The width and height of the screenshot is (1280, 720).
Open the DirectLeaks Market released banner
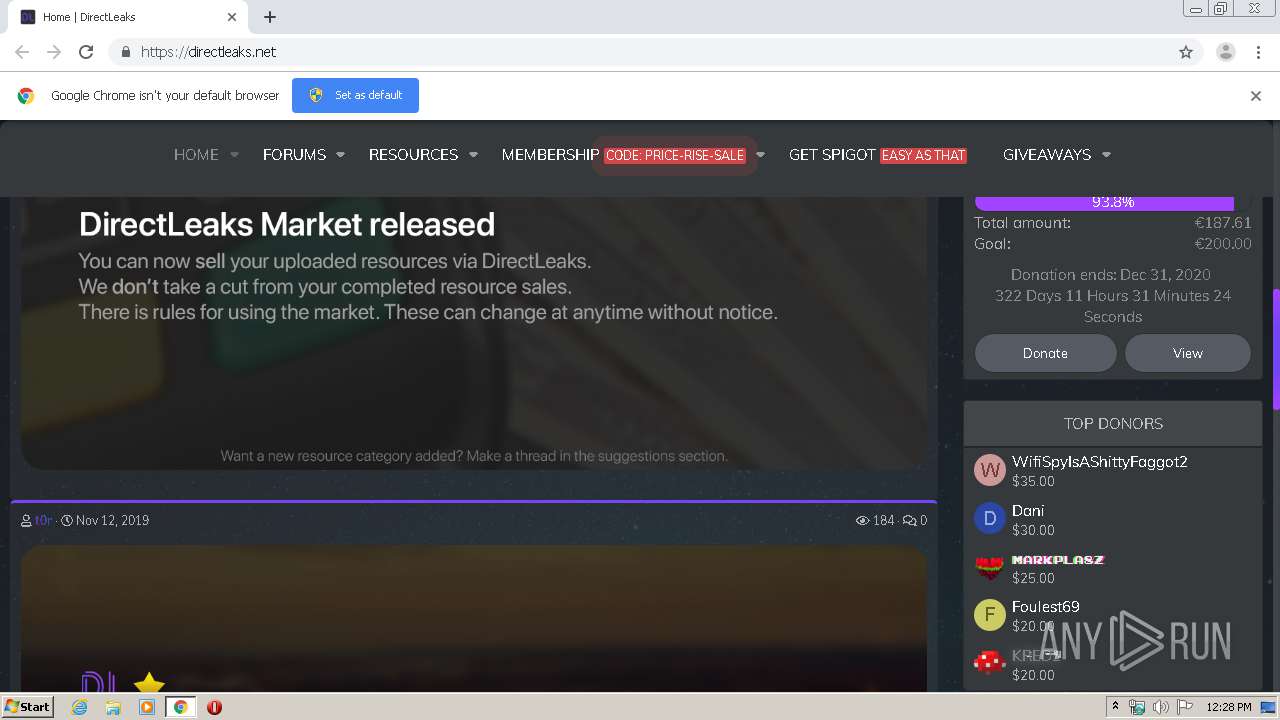click(x=474, y=333)
